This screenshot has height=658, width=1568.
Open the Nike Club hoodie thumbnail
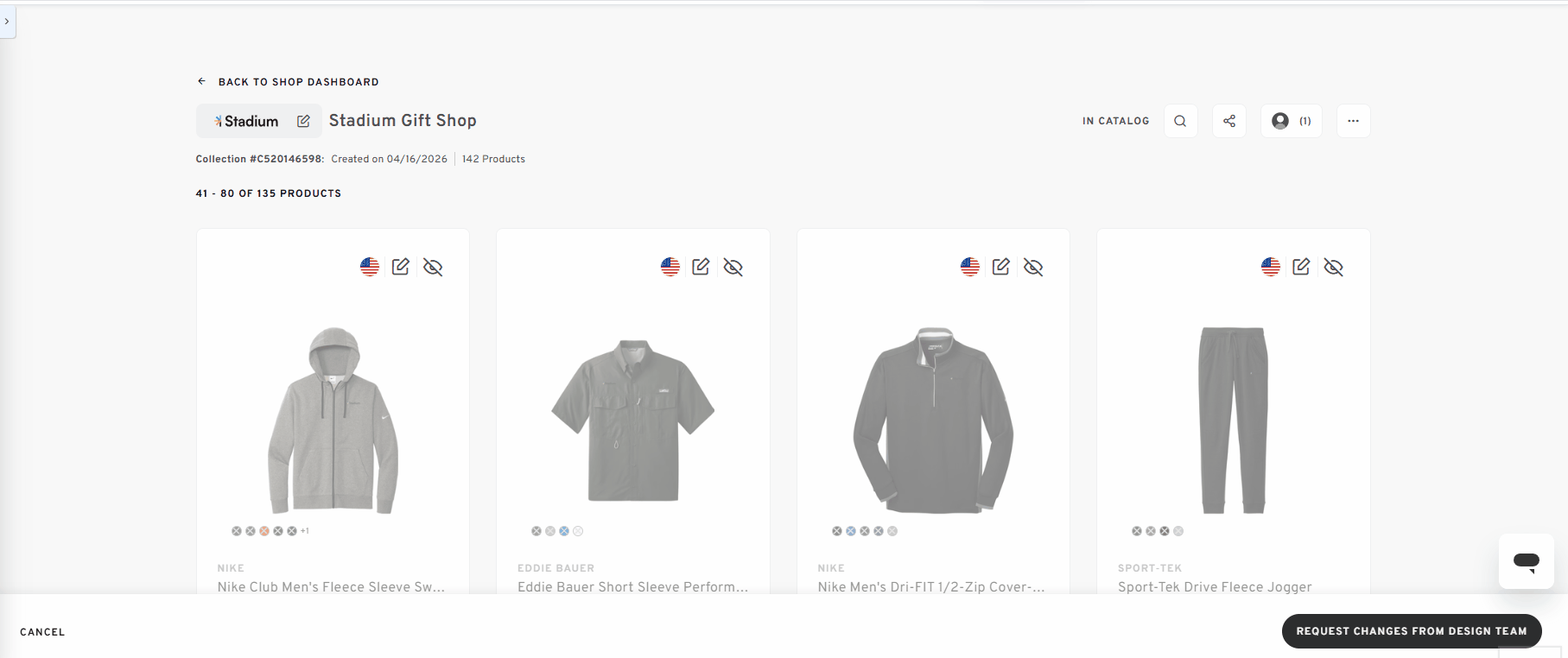tap(333, 421)
